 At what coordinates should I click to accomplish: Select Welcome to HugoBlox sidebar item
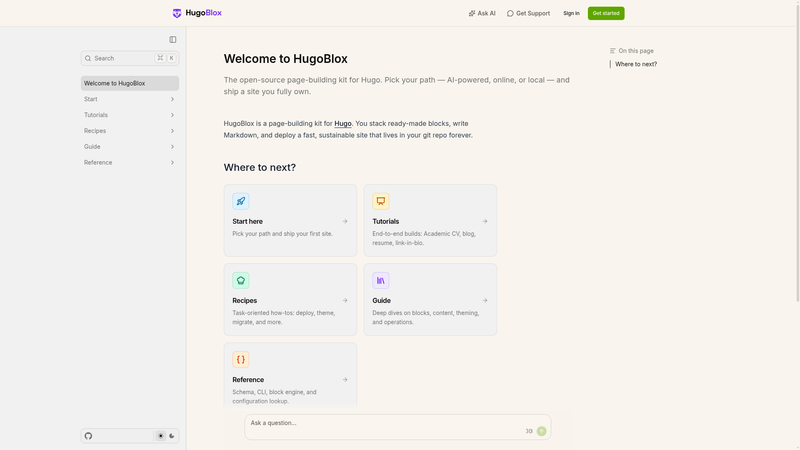point(130,83)
